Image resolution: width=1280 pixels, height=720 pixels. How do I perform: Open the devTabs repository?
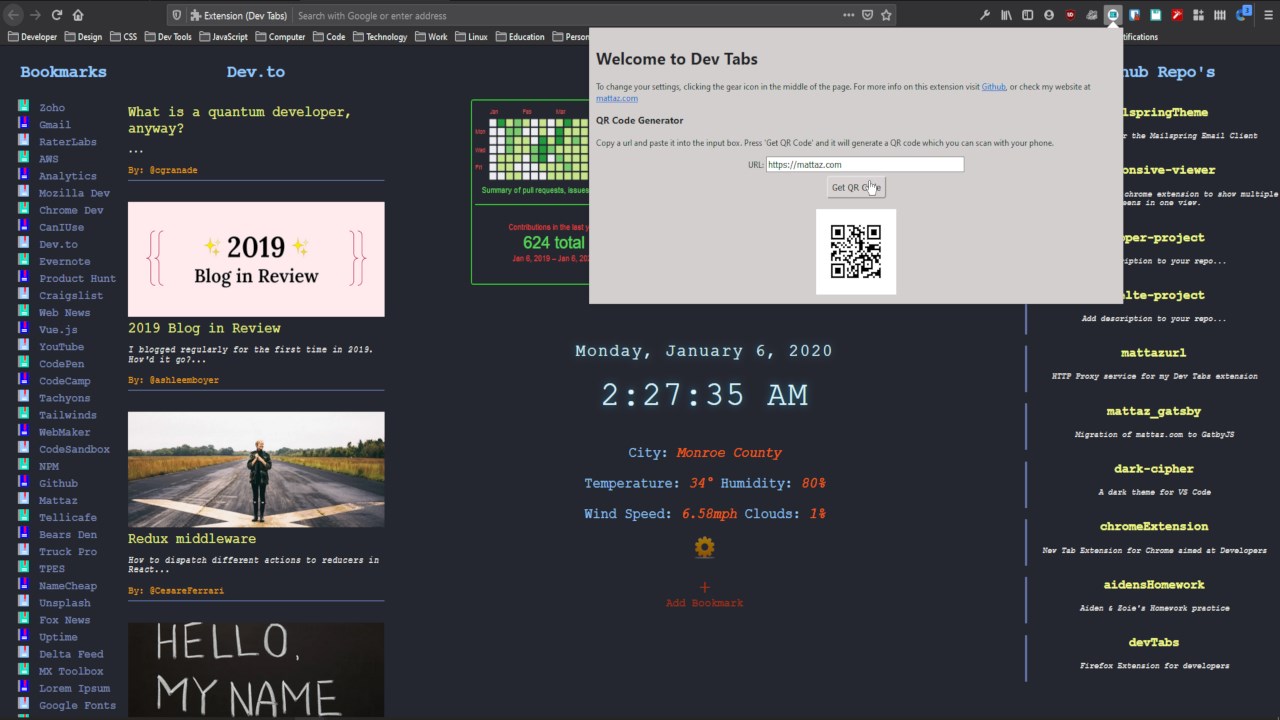tap(1154, 642)
